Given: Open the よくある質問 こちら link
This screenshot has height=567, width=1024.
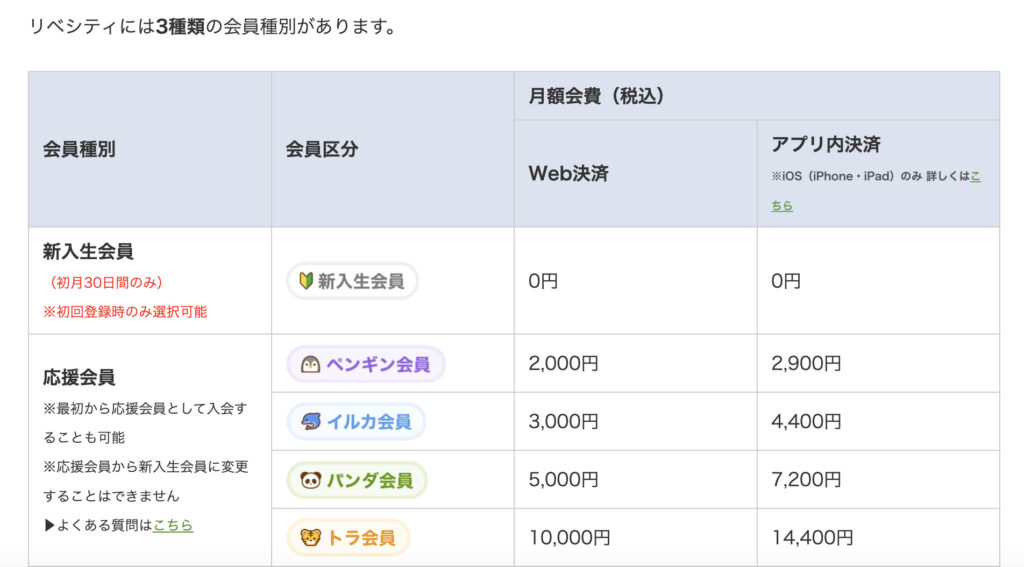Looking at the screenshot, I should 173,524.
